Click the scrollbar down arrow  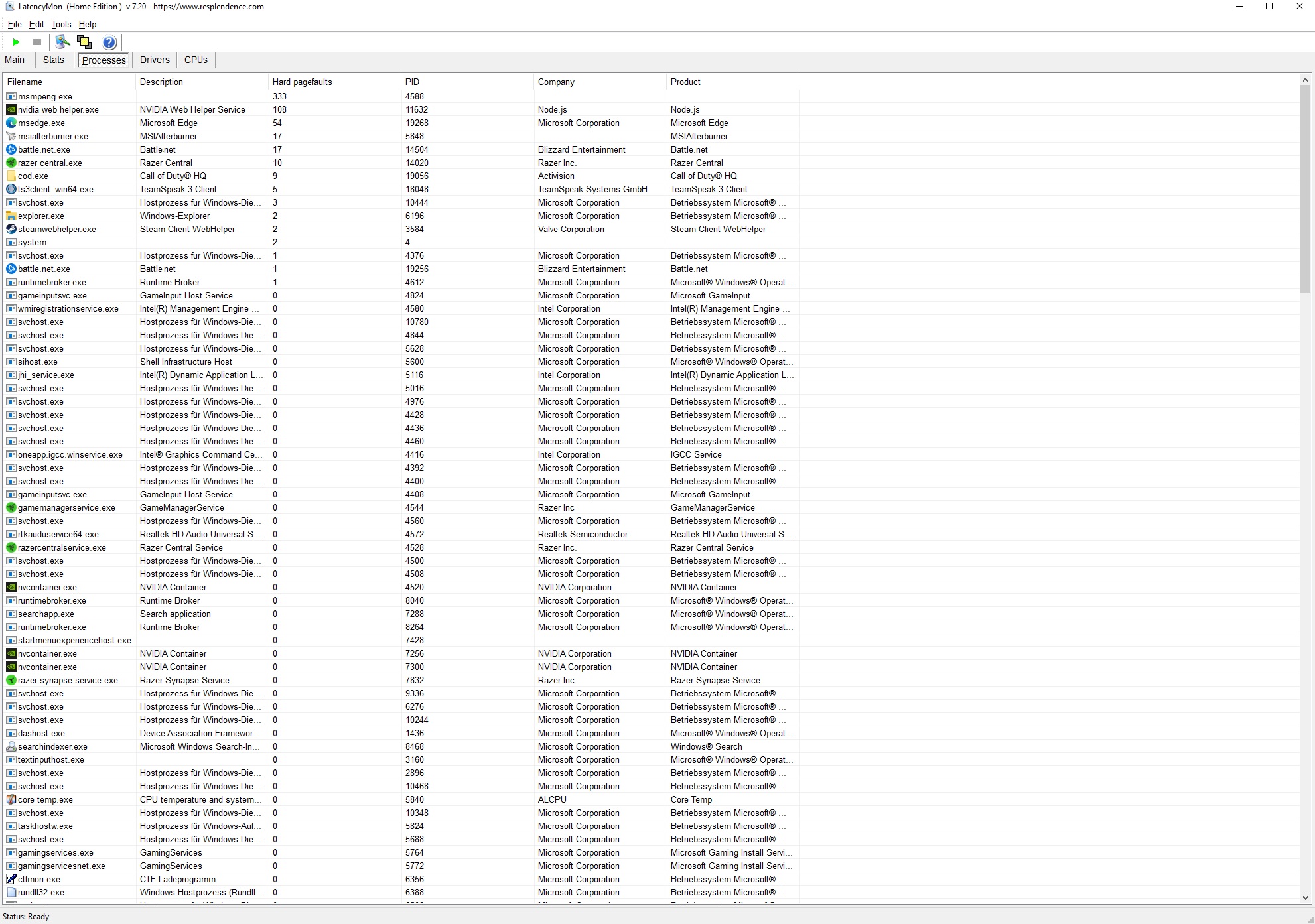1305,898
